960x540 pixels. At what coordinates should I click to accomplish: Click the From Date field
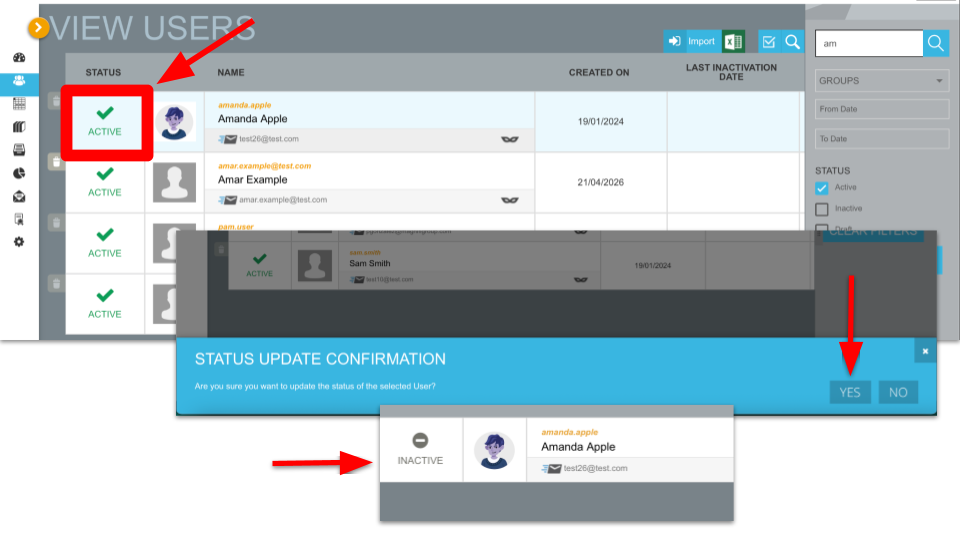[x=882, y=109]
